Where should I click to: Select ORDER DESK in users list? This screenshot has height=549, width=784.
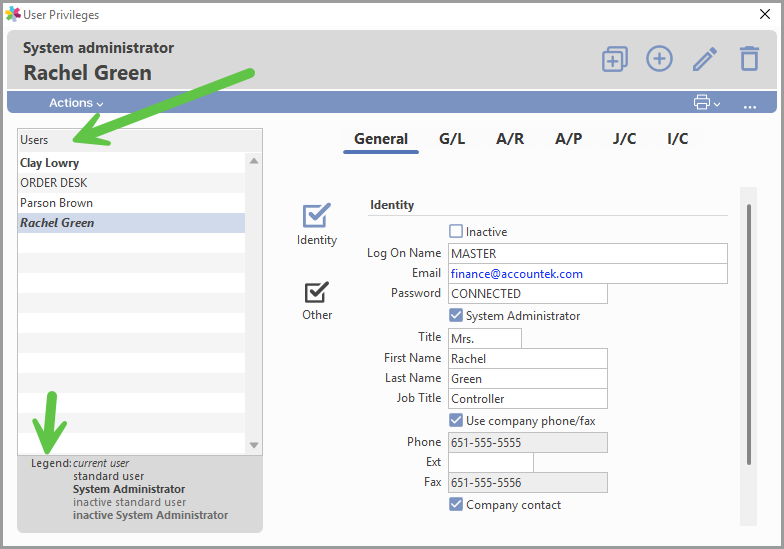tap(132, 183)
